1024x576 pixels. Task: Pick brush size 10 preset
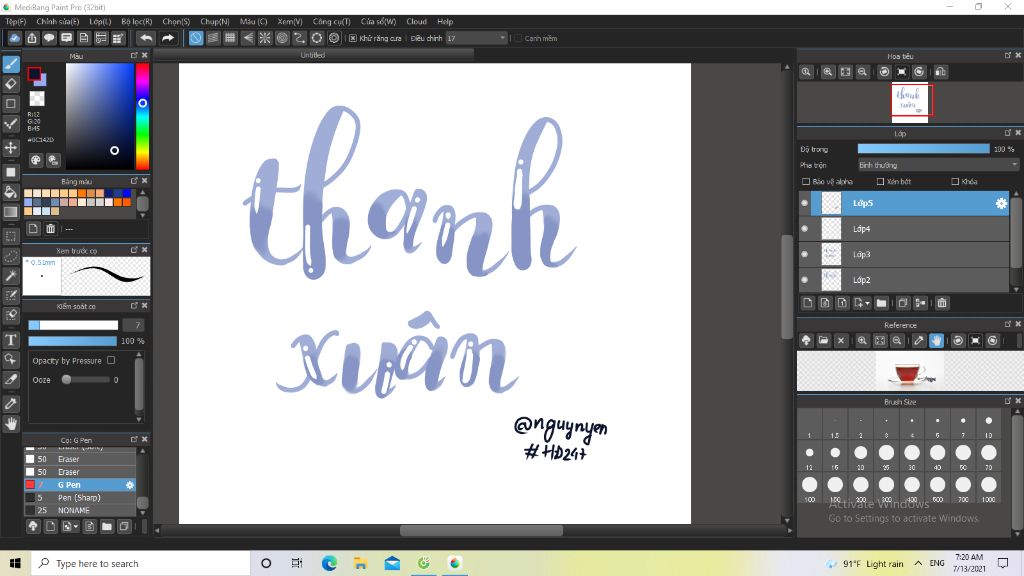point(988,425)
